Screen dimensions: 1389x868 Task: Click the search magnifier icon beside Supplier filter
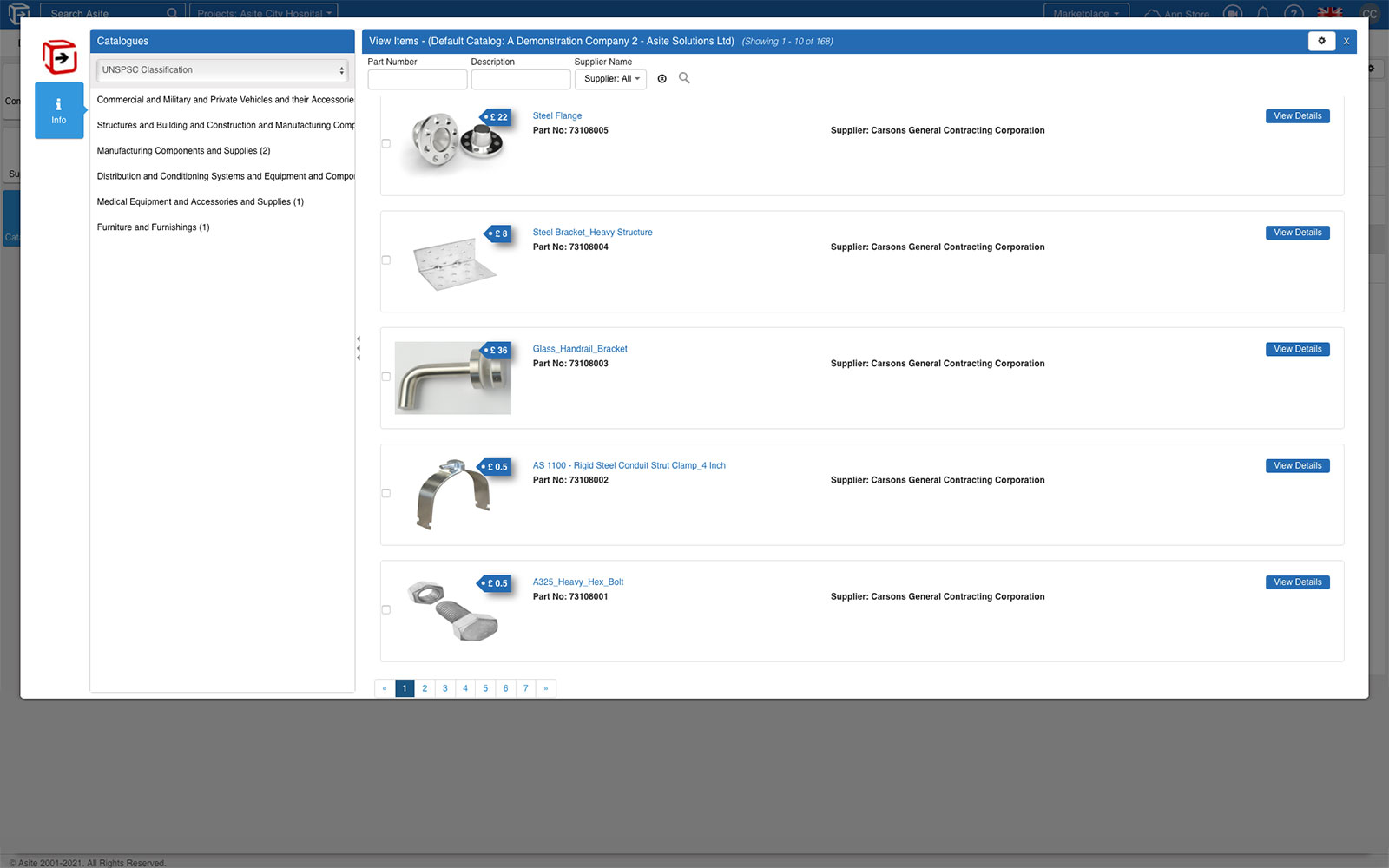[684, 78]
